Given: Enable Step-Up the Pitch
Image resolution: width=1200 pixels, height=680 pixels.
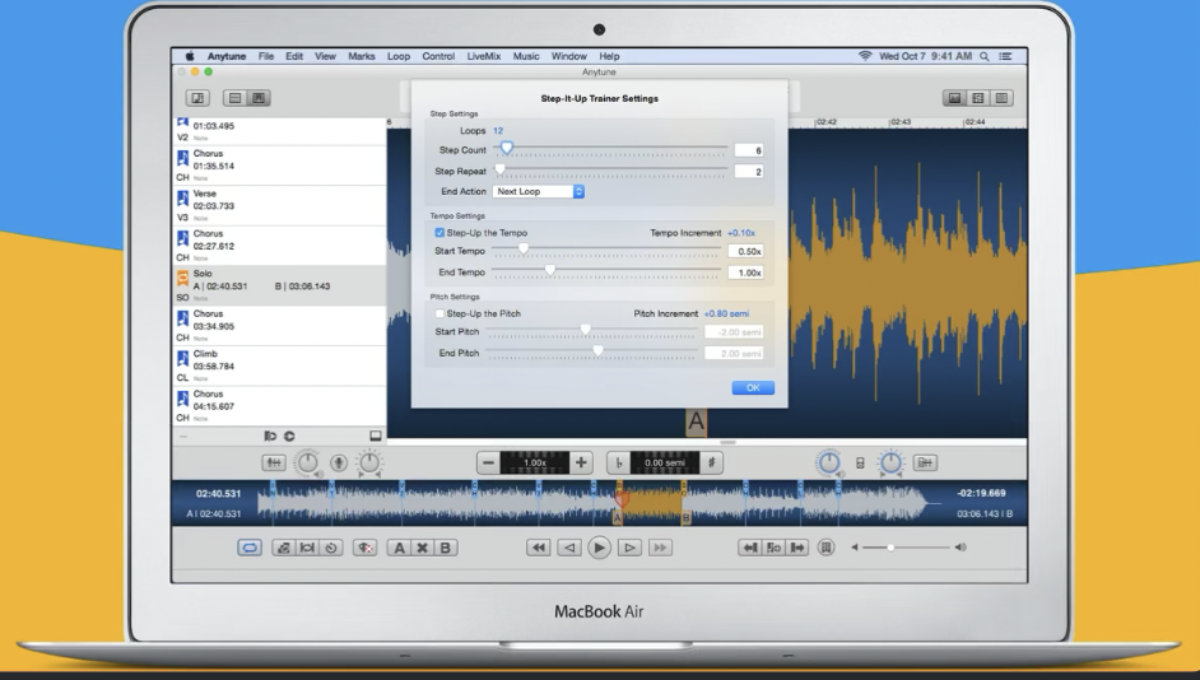Looking at the screenshot, I should point(439,313).
